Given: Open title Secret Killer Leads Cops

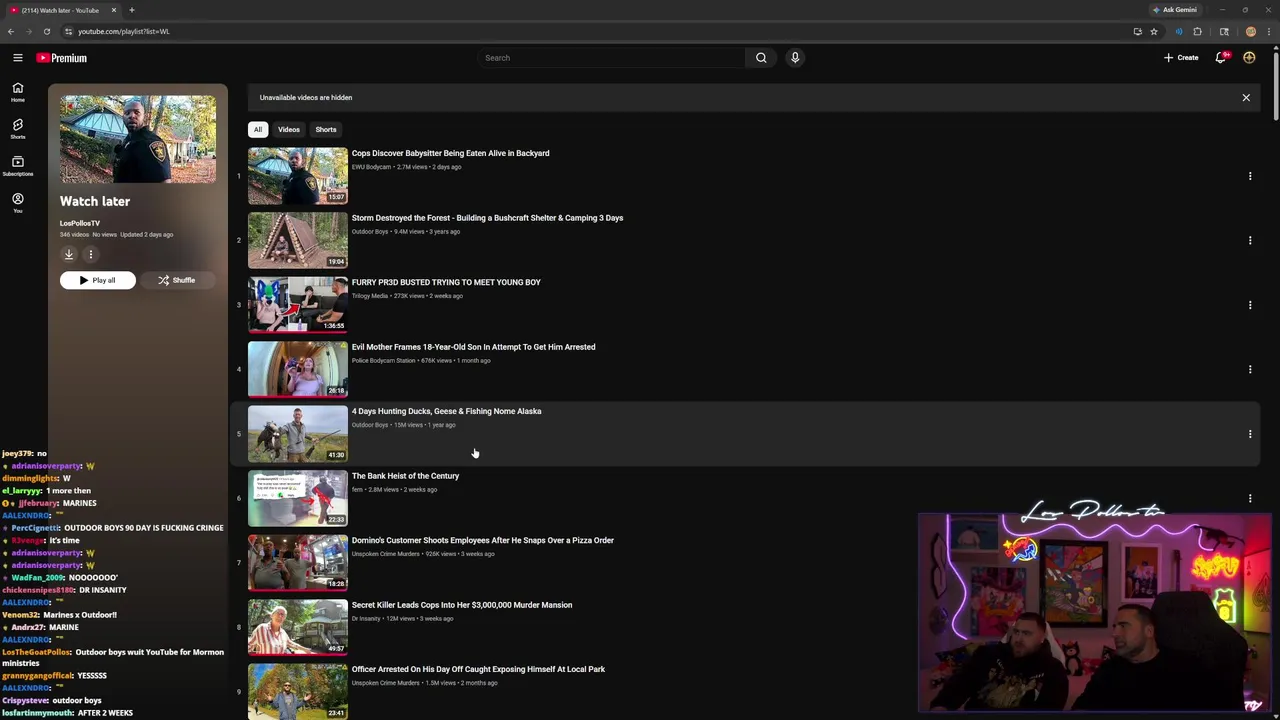Looking at the screenshot, I should tap(462, 605).
